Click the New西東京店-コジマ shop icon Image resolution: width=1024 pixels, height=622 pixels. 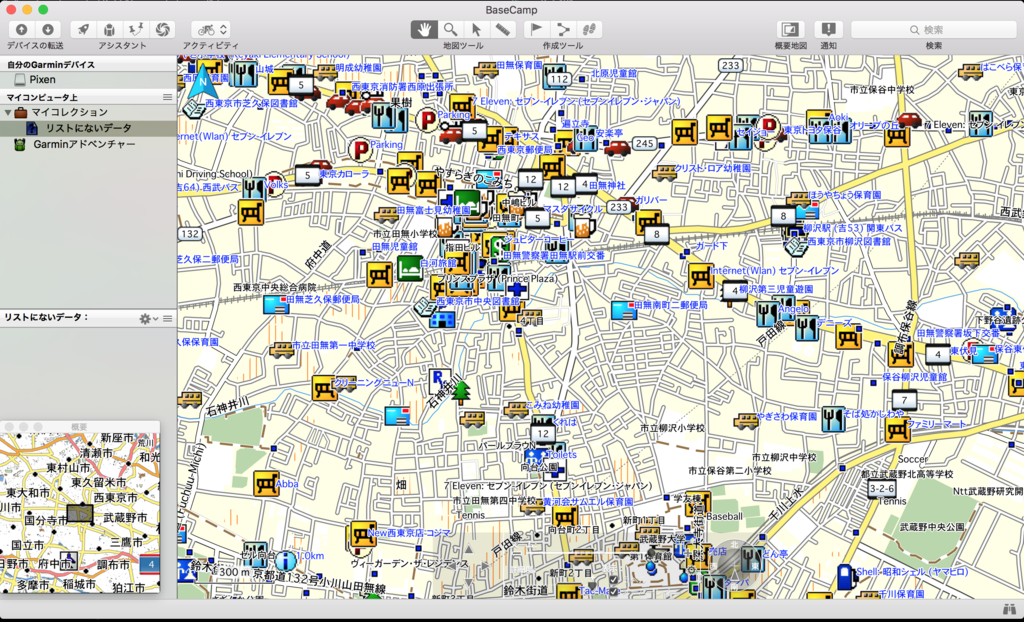[362, 534]
